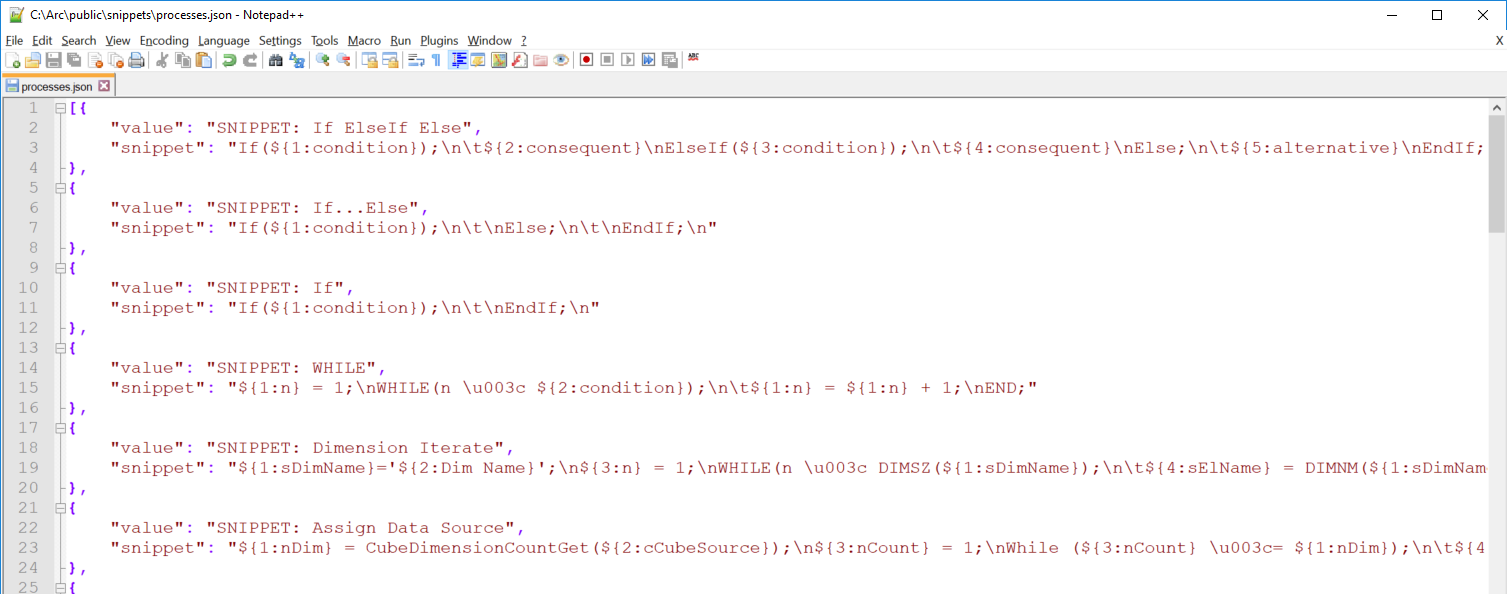Collapse the fold marker on line 1

pos(60,108)
